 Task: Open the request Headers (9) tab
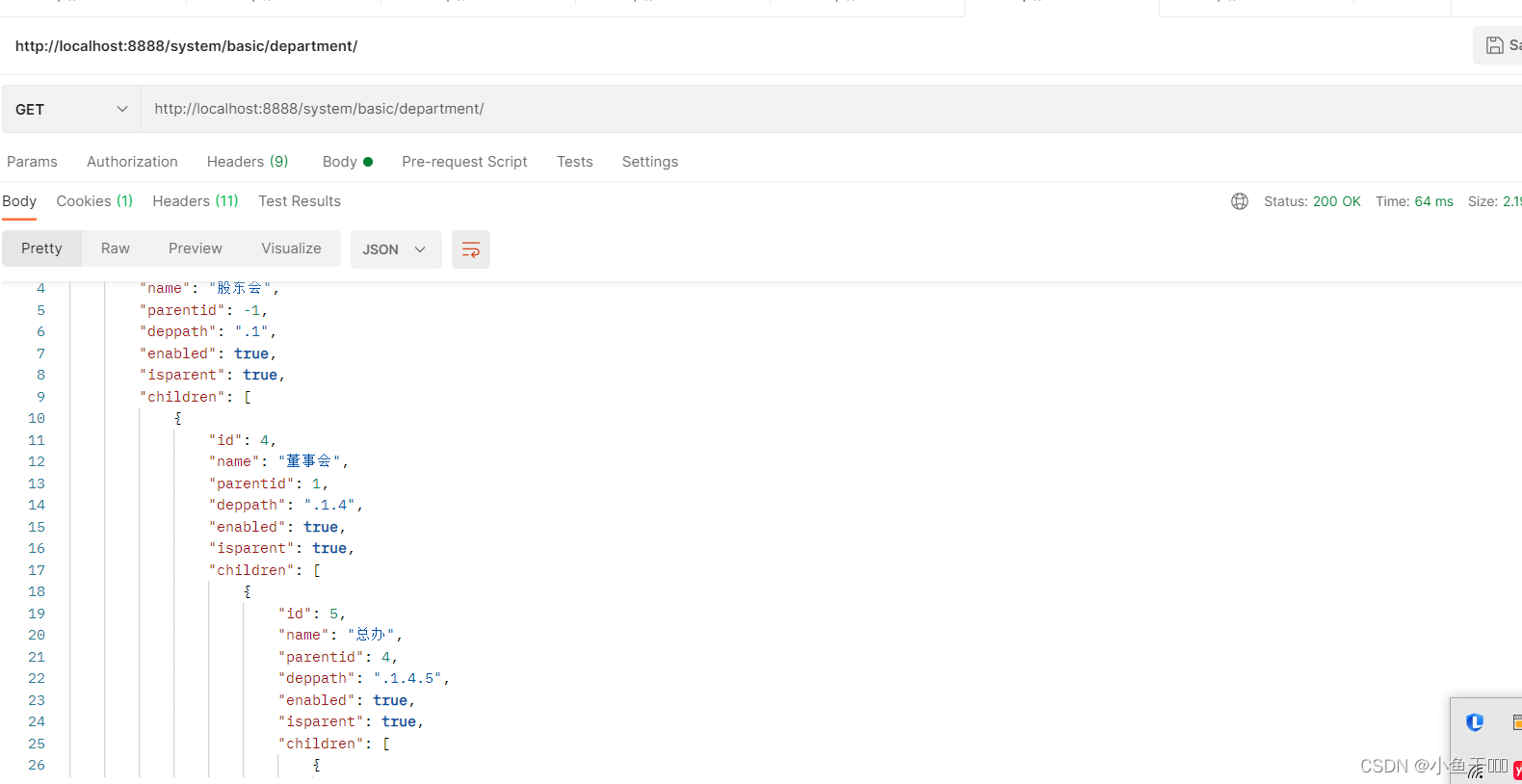248,162
